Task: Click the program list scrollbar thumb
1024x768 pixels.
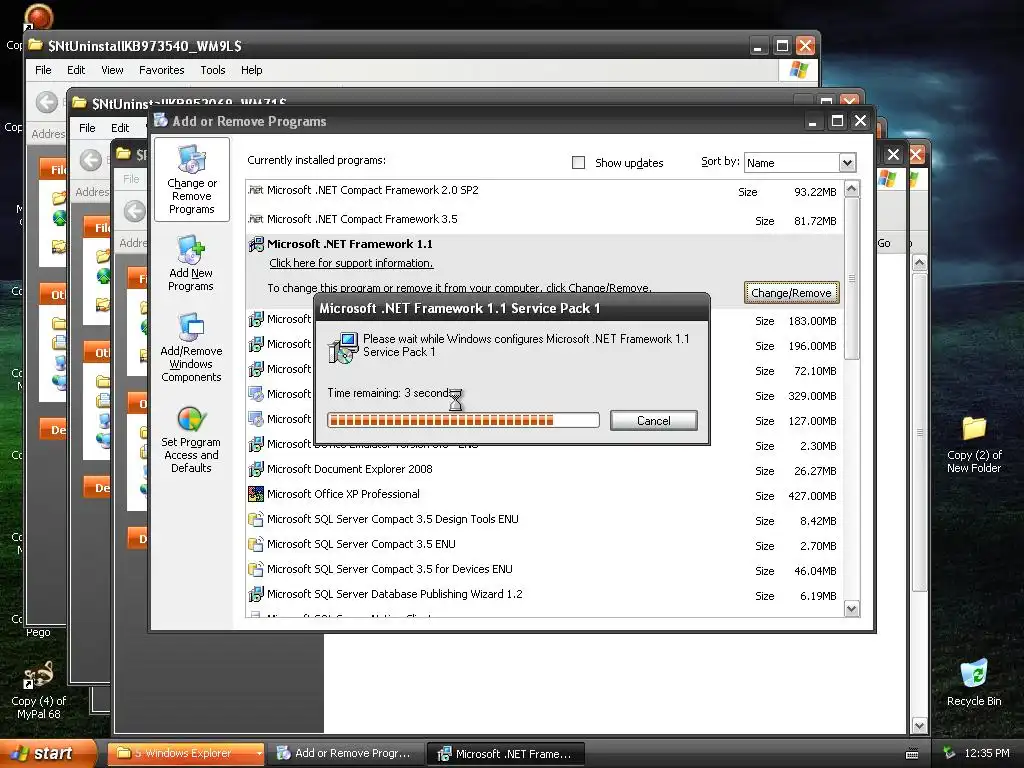Action: click(852, 278)
